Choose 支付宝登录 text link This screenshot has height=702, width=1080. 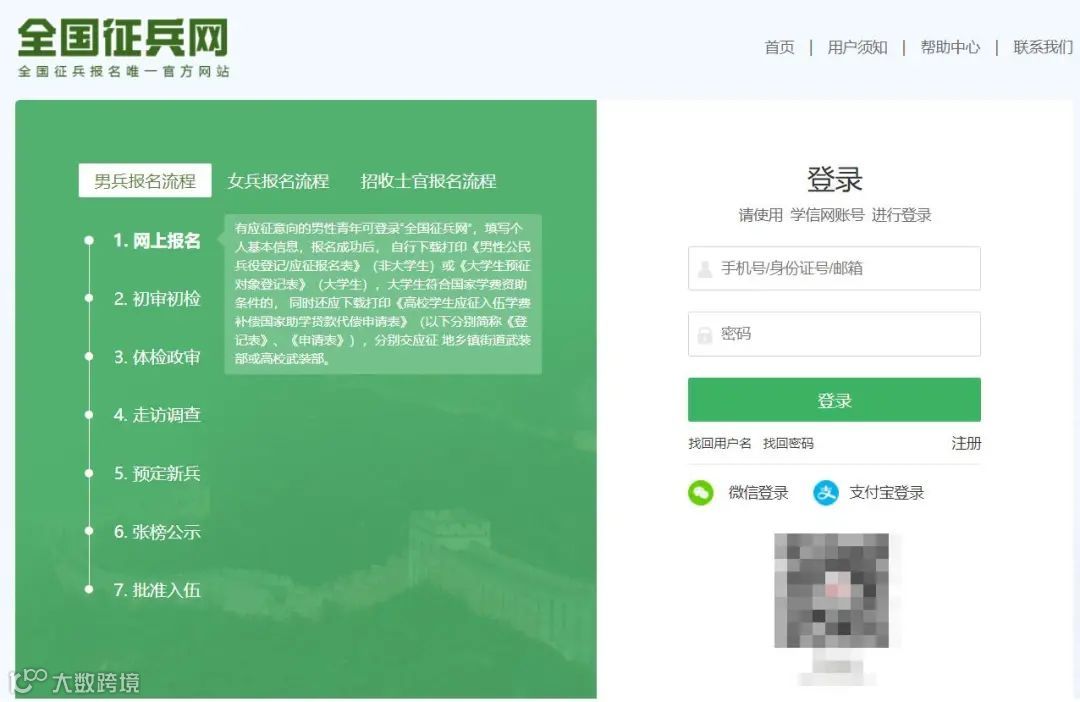(886, 493)
